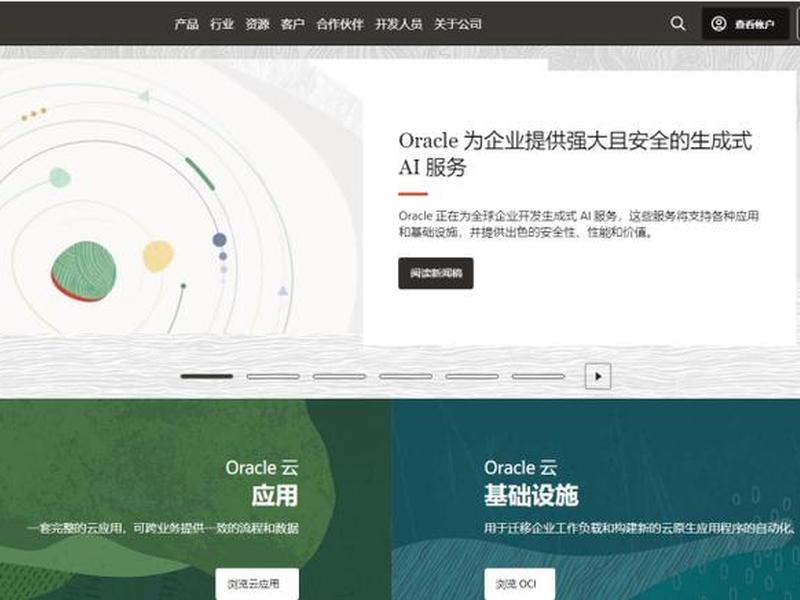The width and height of the screenshot is (800, 600).
Task: Open the 合作伙伴 menu
Action: 340,24
